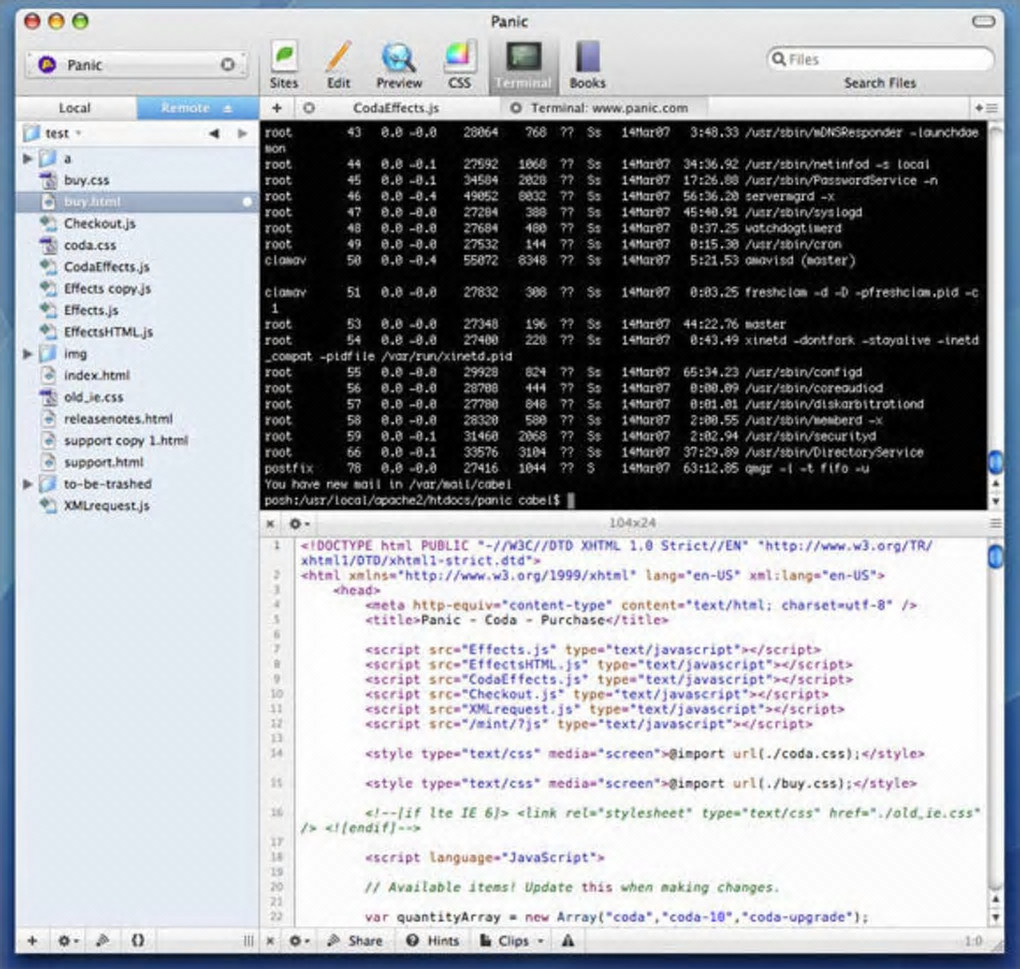
Task: Expand the img folder
Action: (28, 353)
